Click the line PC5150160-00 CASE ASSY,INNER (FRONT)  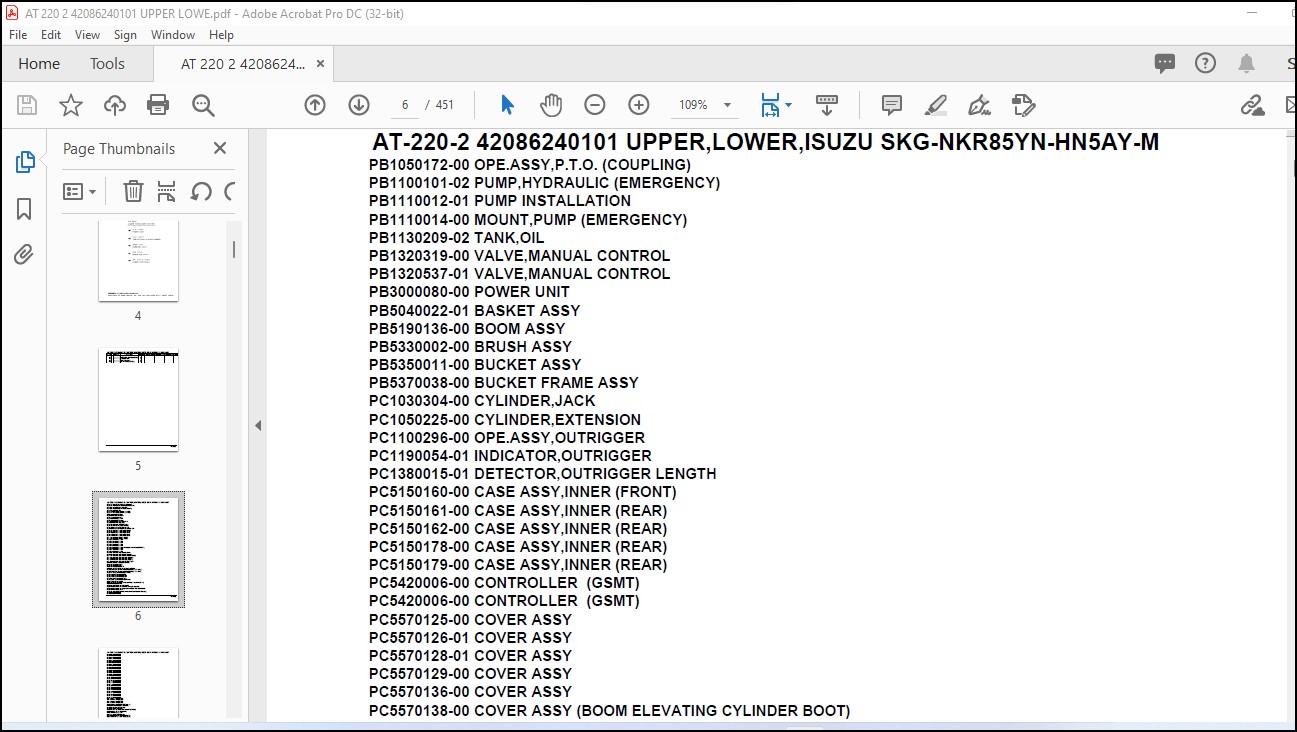coord(523,492)
